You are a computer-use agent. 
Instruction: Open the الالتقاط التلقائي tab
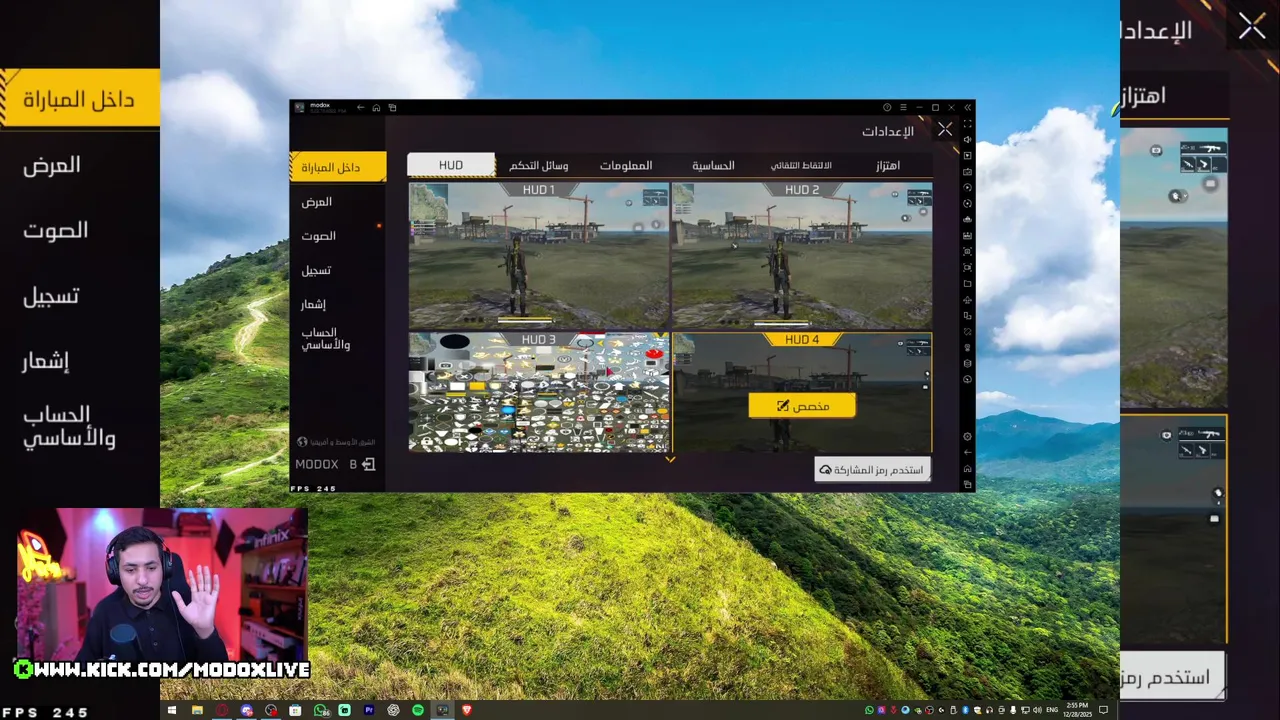[801, 166]
